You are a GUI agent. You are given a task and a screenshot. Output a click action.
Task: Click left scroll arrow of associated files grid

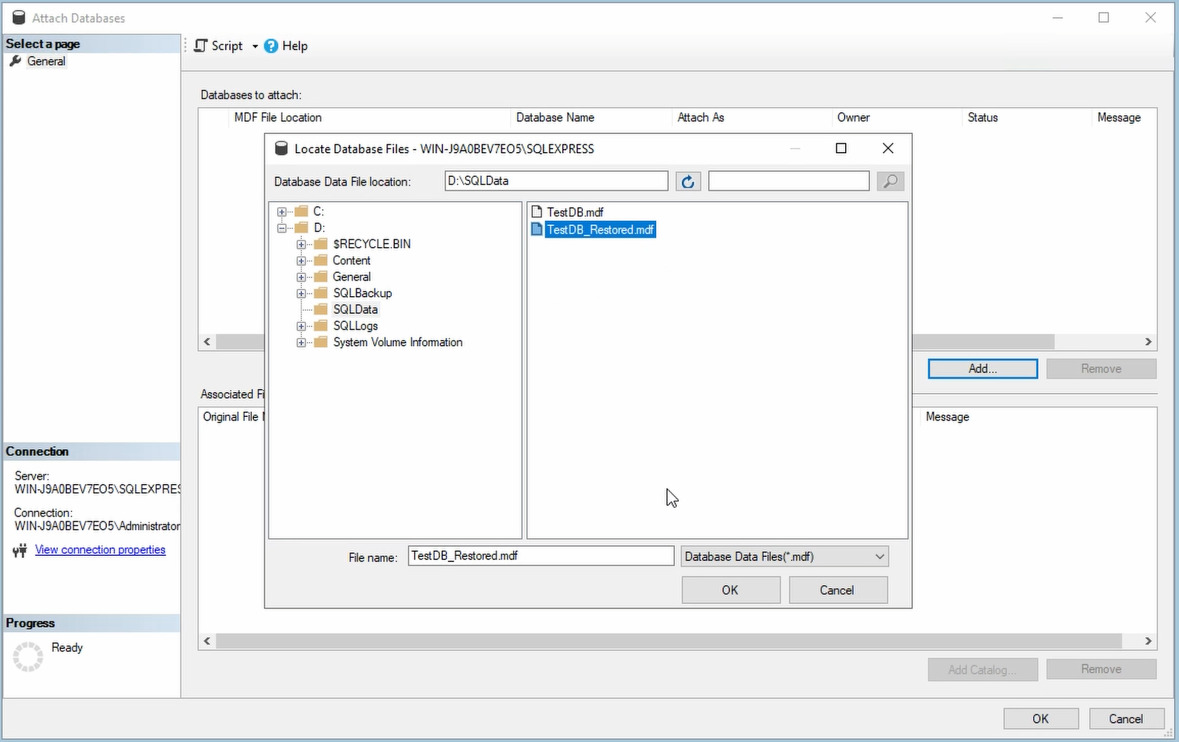tap(208, 641)
